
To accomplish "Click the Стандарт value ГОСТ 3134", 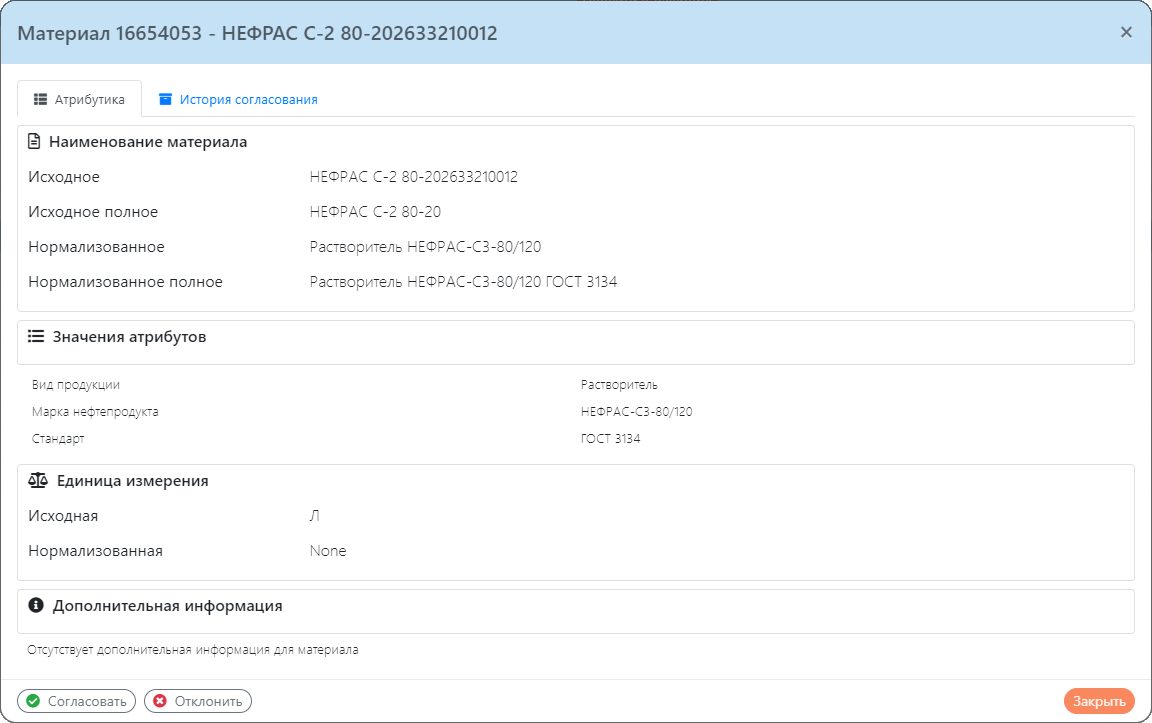I will coord(610,439).
